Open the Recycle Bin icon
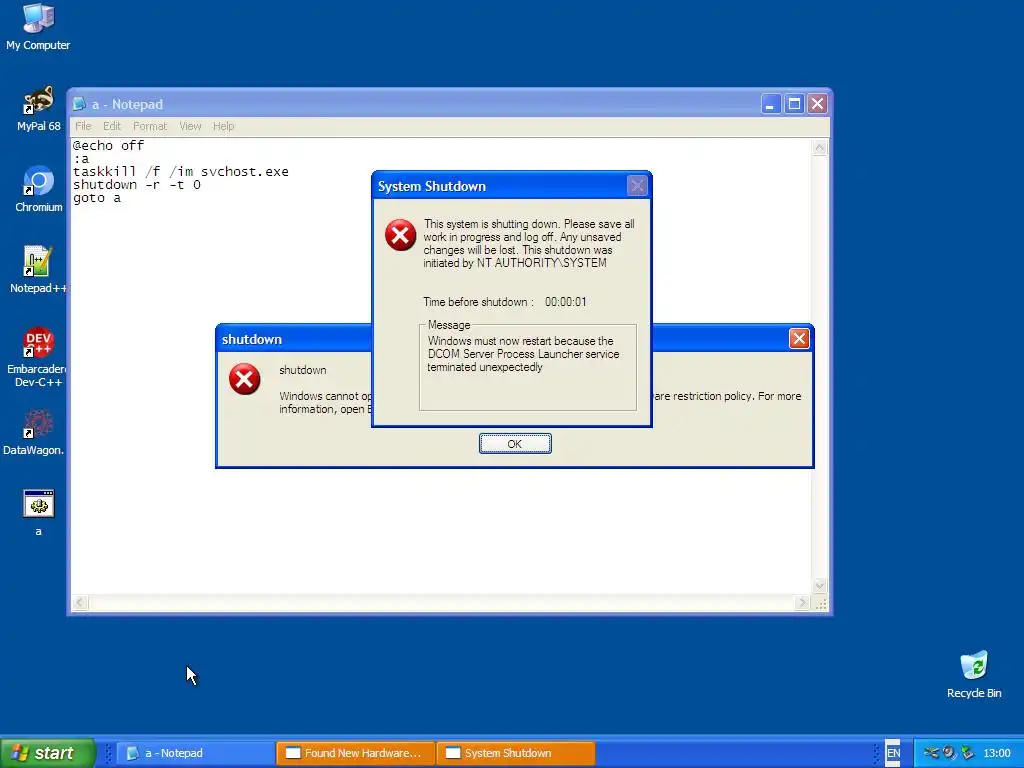The image size is (1024, 768). [x=974, y=675]
